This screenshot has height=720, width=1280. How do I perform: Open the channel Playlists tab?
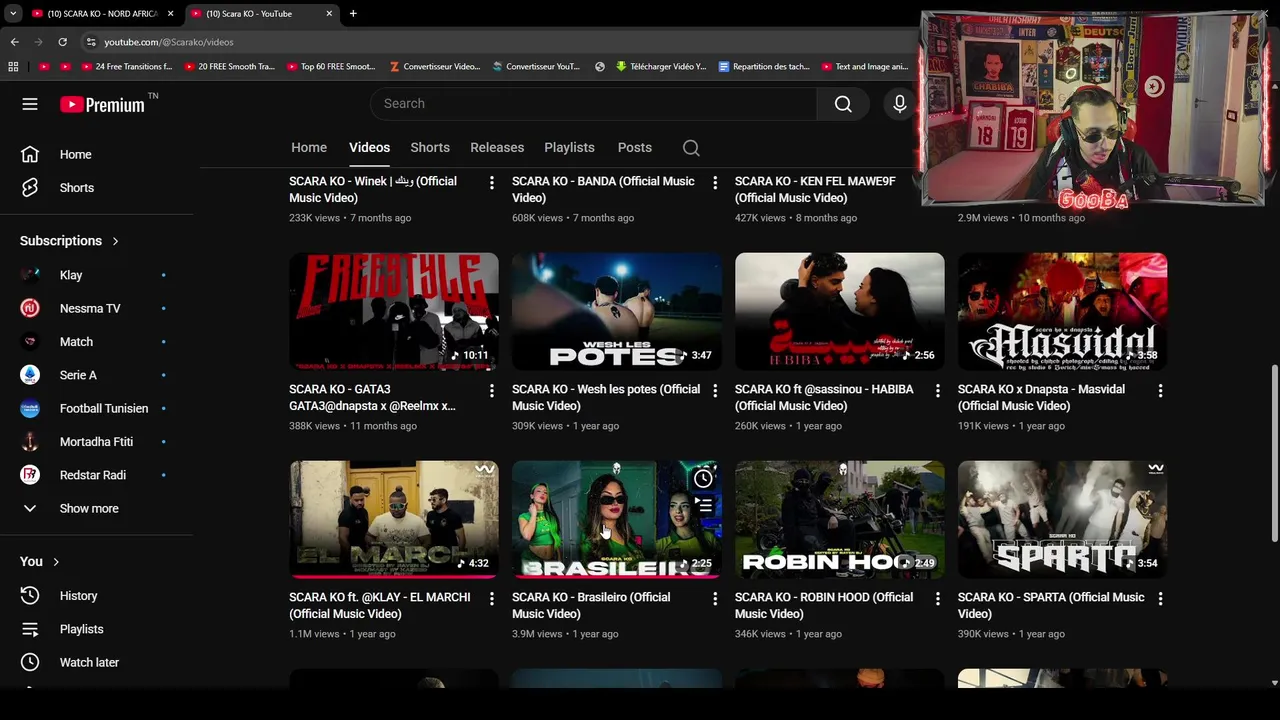(569, 148)
